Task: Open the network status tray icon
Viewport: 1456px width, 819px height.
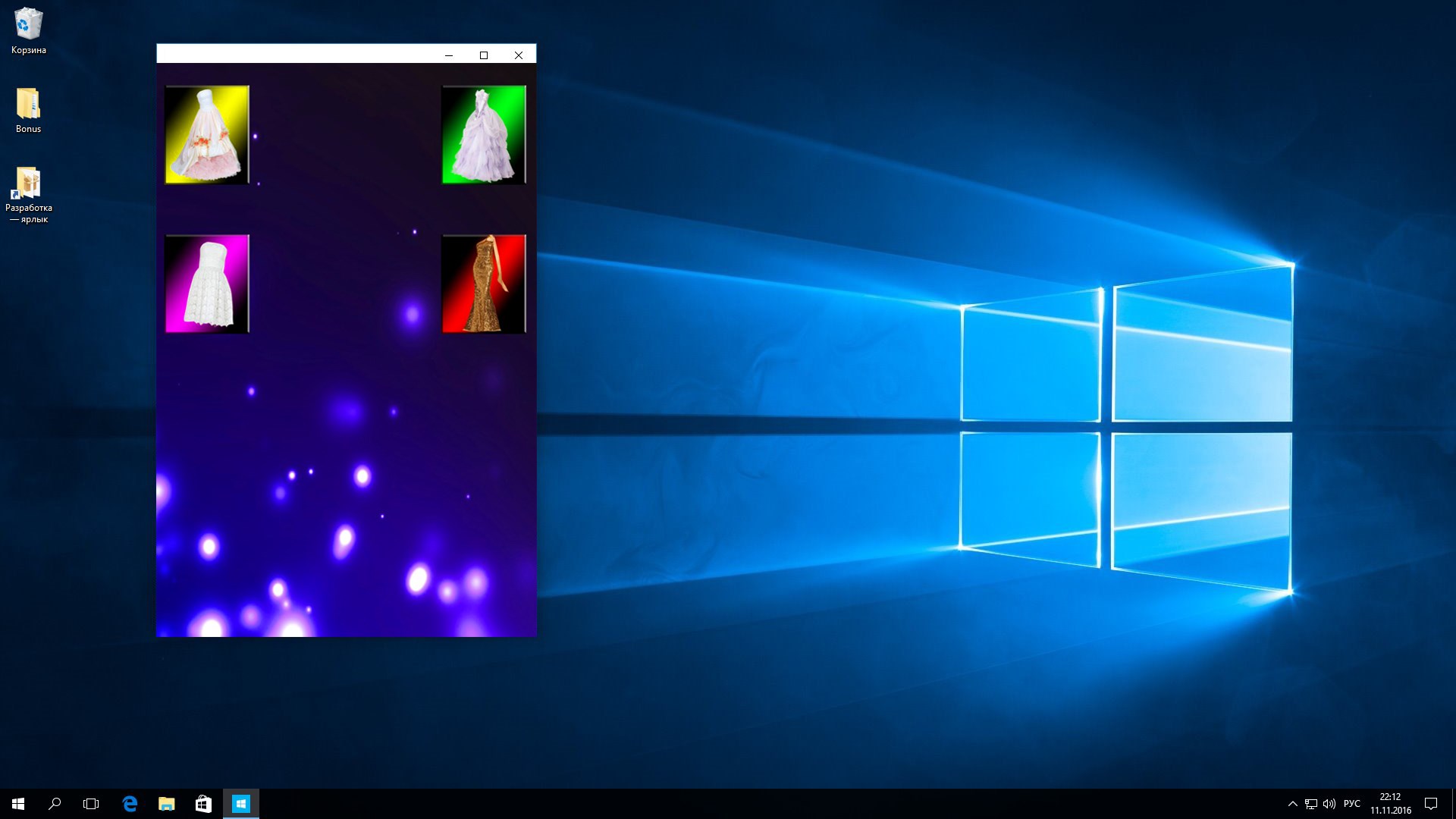Action: (1311, 804)
